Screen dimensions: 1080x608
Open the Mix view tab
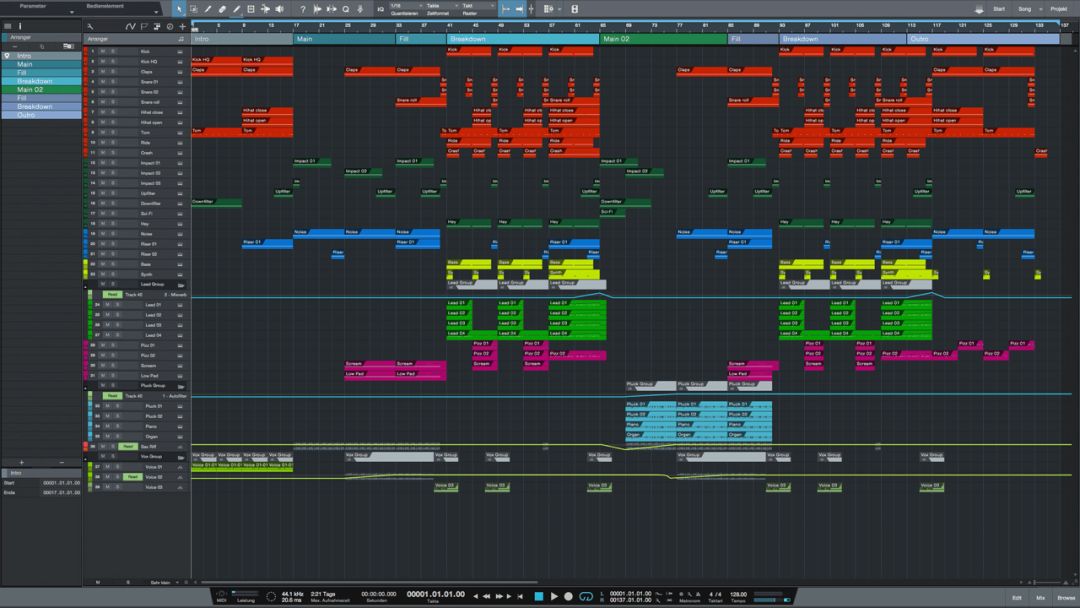click(1040, 597)
